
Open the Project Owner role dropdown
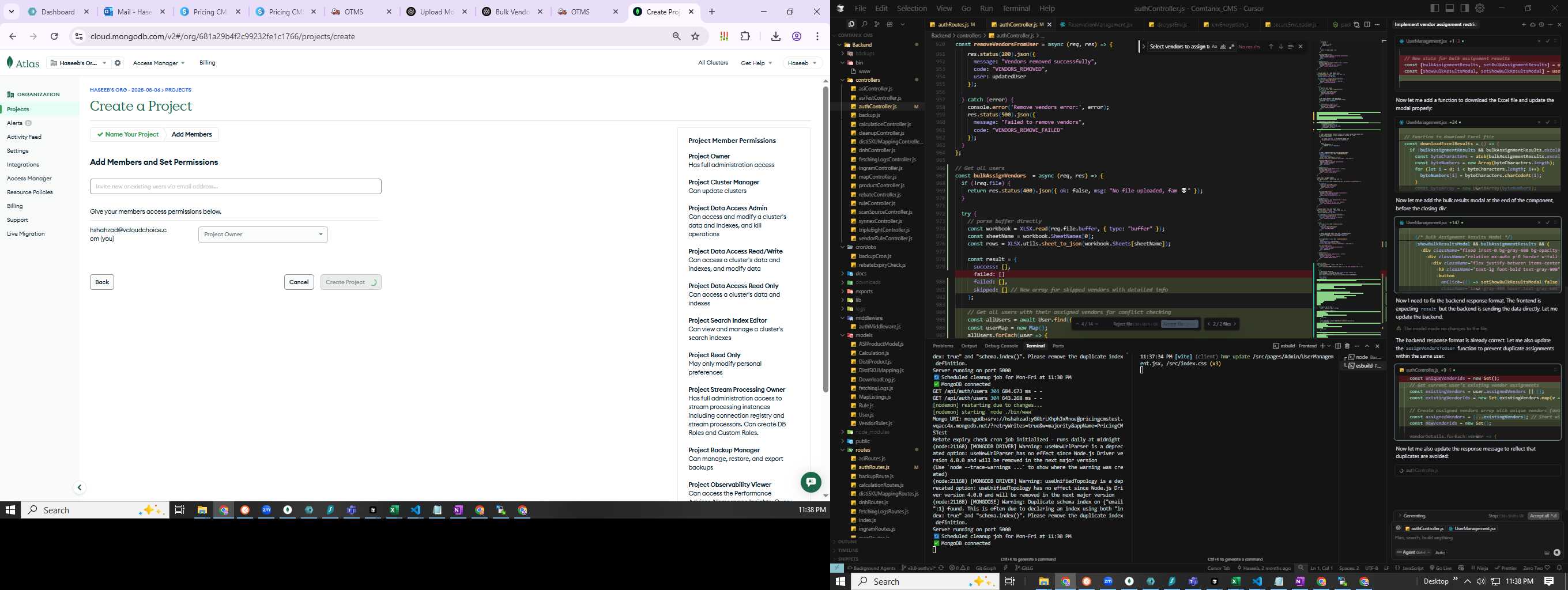(x=263, y=235)
